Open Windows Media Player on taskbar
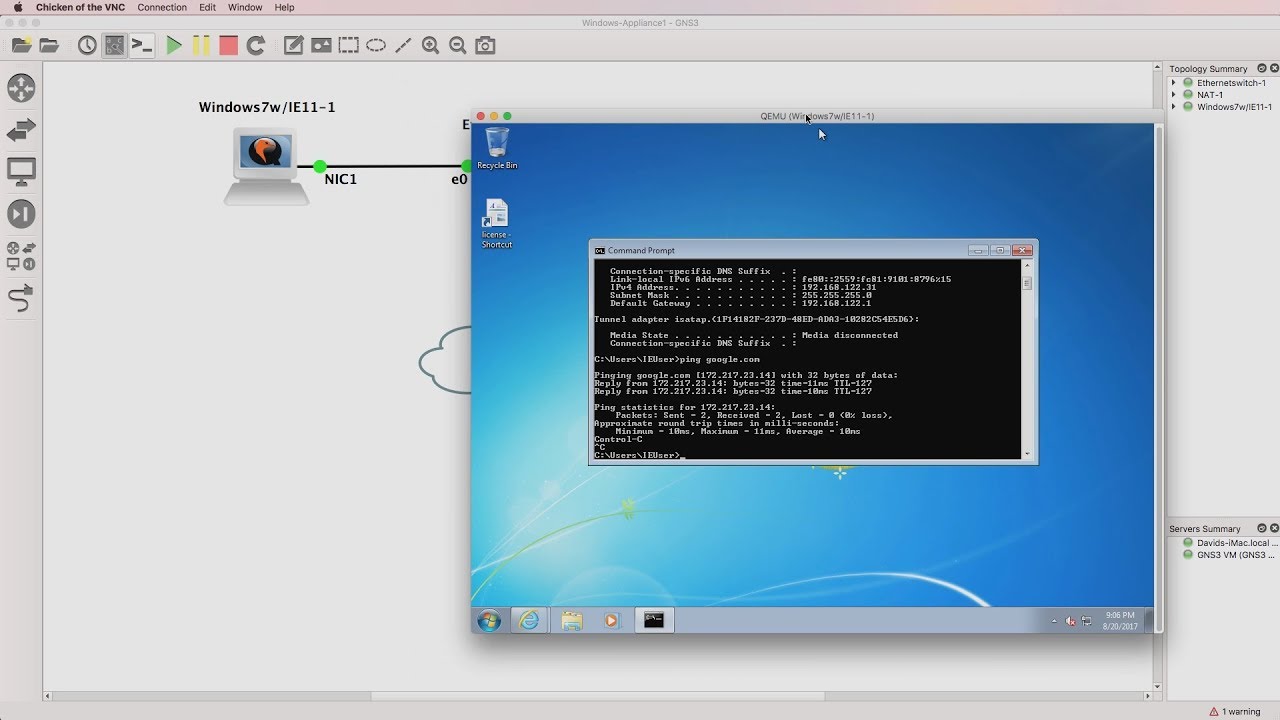This screenshot has width=1280, height=720. click(612, 621)
